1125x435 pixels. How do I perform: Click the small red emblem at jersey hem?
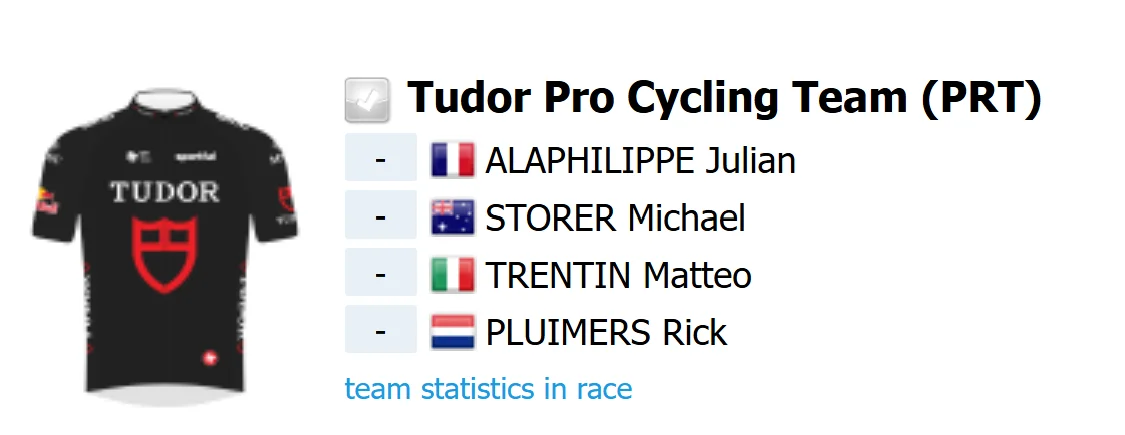coord(210,358)
